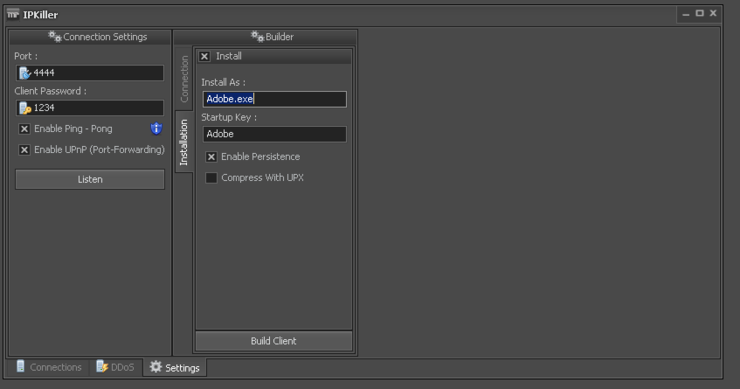
Task: Click the IPKiller app icon in title bar
Action: [x=13, y=15]
